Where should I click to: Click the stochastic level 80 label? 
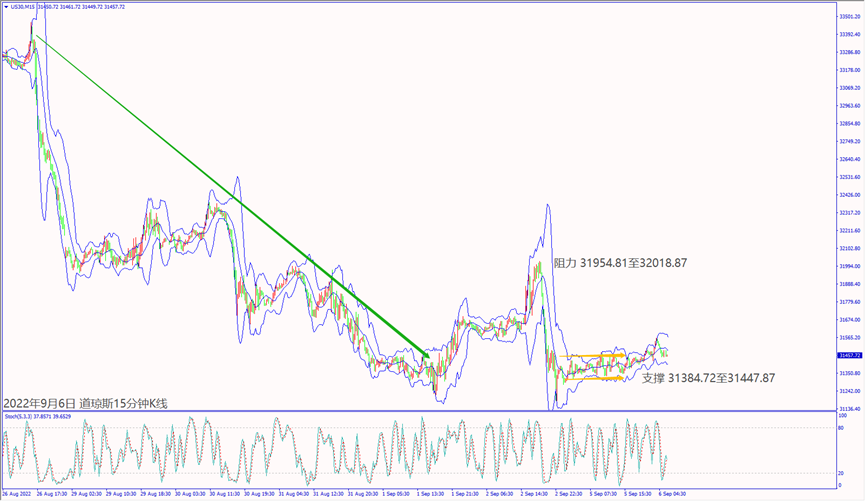click(x=843, y=428)
